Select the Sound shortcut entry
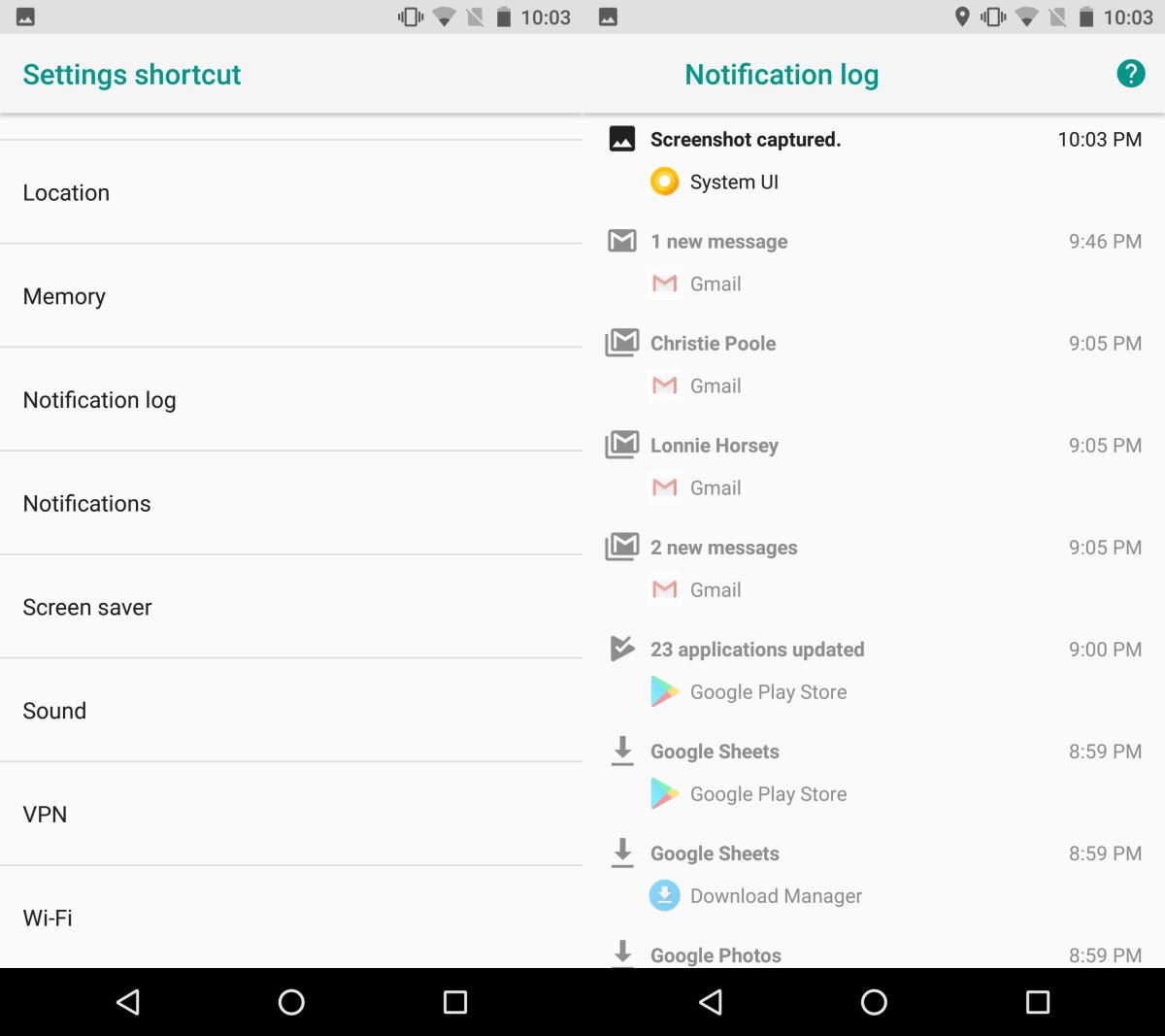The width and height of the screenshot is (1165, 1036). click(291, 711)
